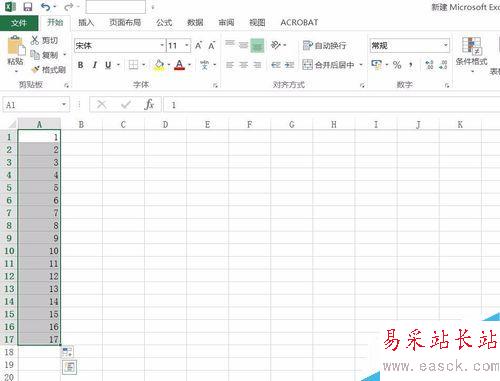The width and height of the screenshot is (500, 381).
Task: Click the Save icon in quick access toolbar
Action: [28, 7]
